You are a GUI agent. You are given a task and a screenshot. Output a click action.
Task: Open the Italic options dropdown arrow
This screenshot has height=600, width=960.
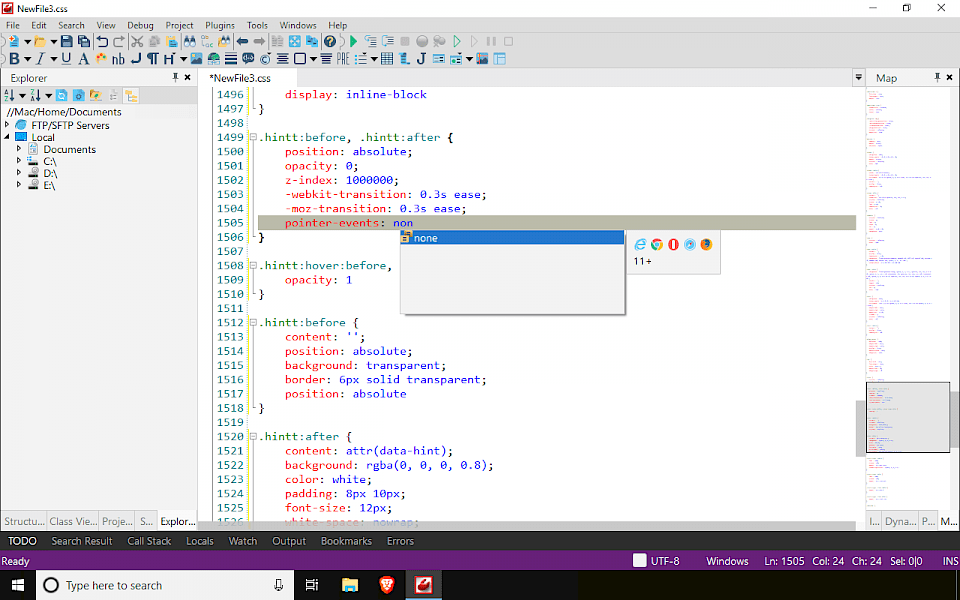click(x=53, y=59)
